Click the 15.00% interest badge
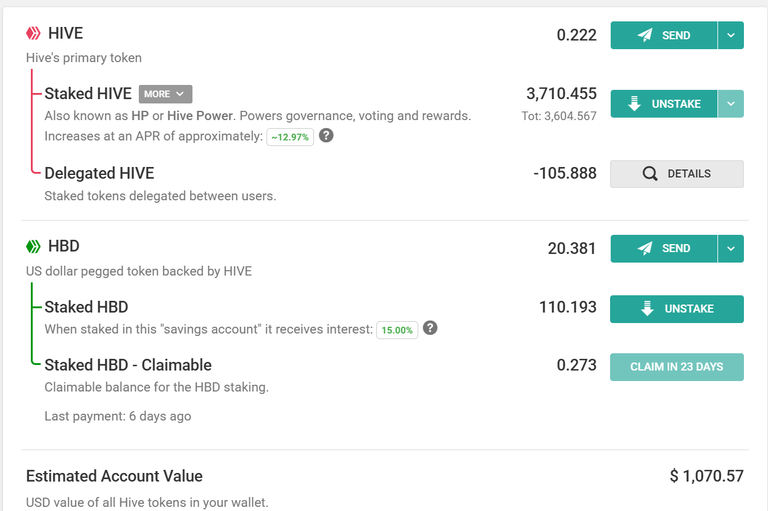 click(x=397, y=330)
